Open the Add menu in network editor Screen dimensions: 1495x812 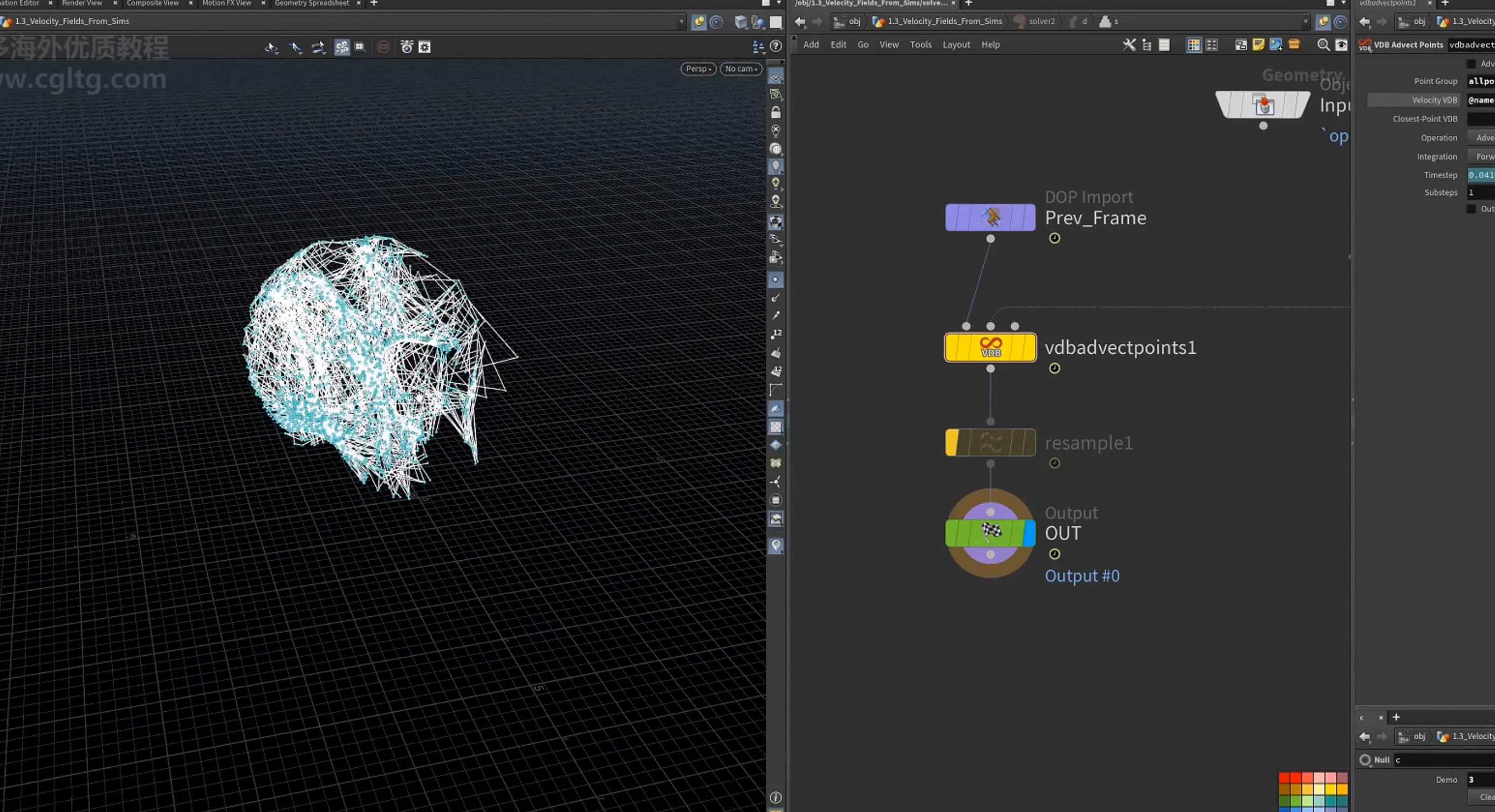pyautogui.click(x=811, y=45)
